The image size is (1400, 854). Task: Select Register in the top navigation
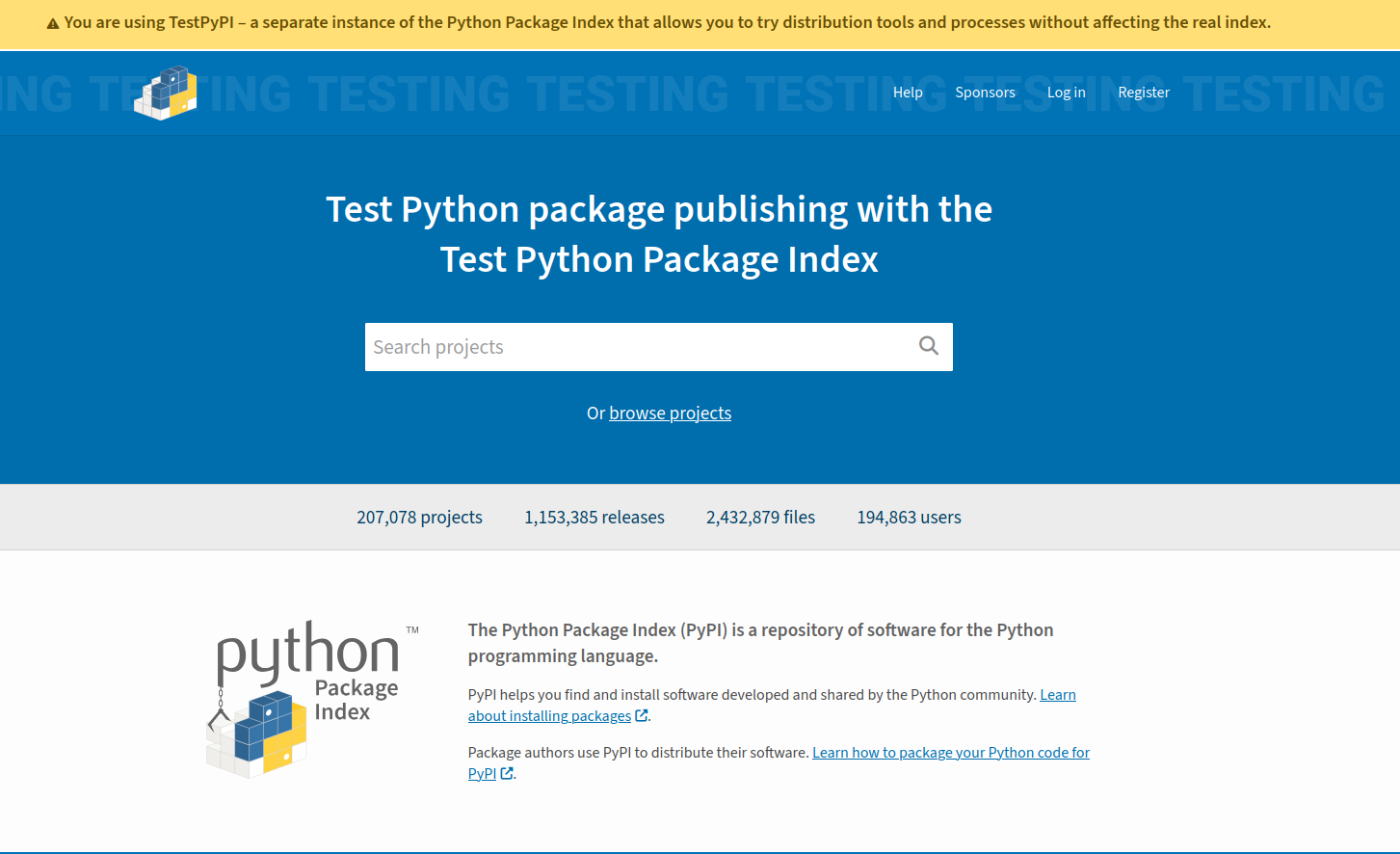[x=1143, y=93]
